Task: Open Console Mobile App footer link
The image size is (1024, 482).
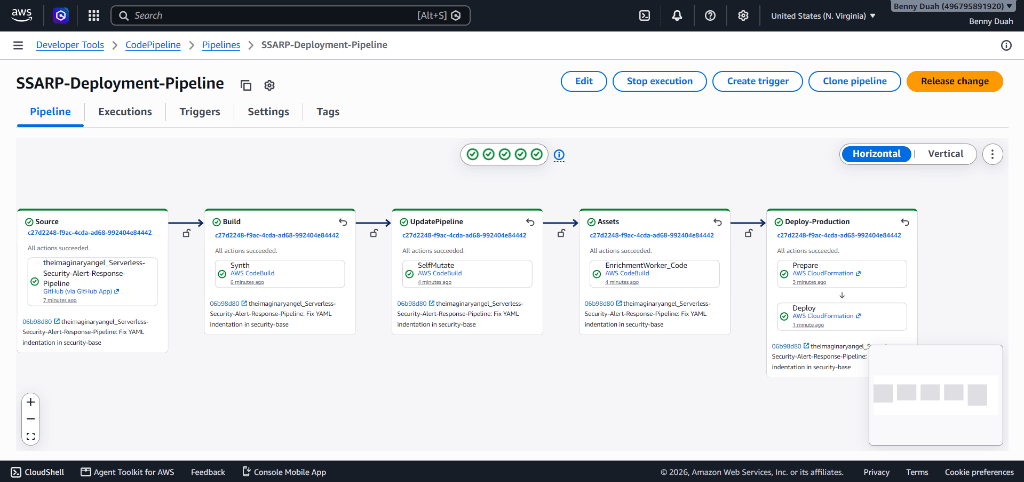Action: (284, 472)
